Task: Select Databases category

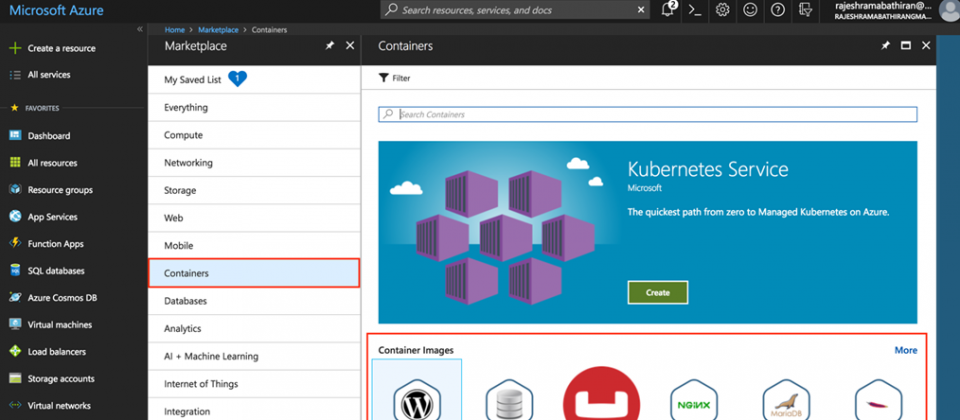Action: coord(253,301)
